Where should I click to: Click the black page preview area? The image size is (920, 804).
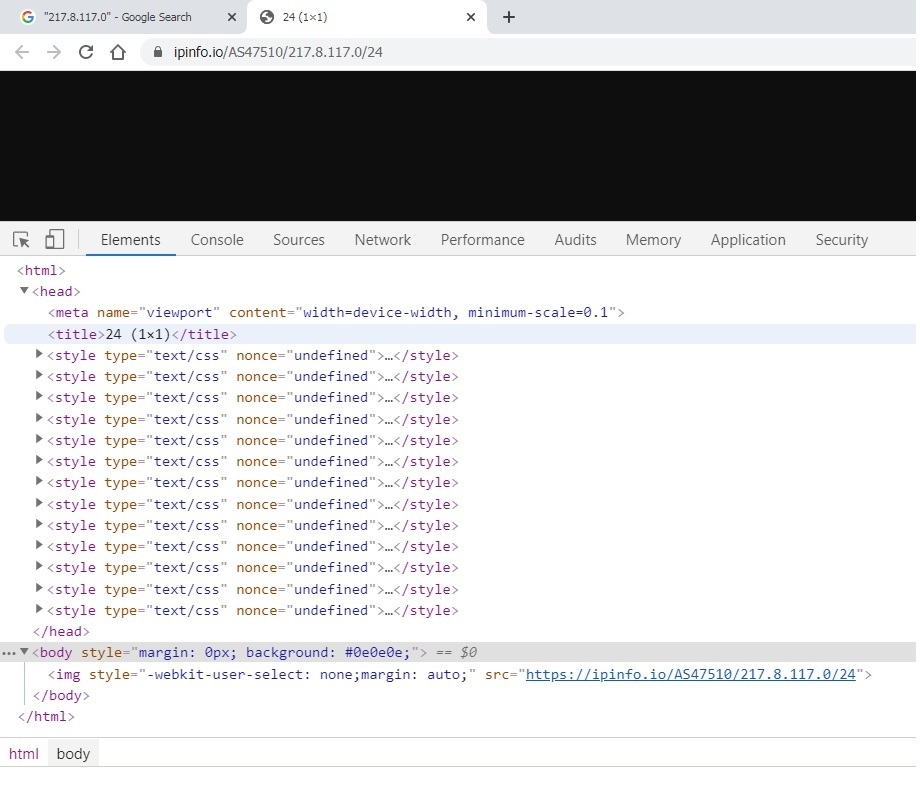point(458,146)
